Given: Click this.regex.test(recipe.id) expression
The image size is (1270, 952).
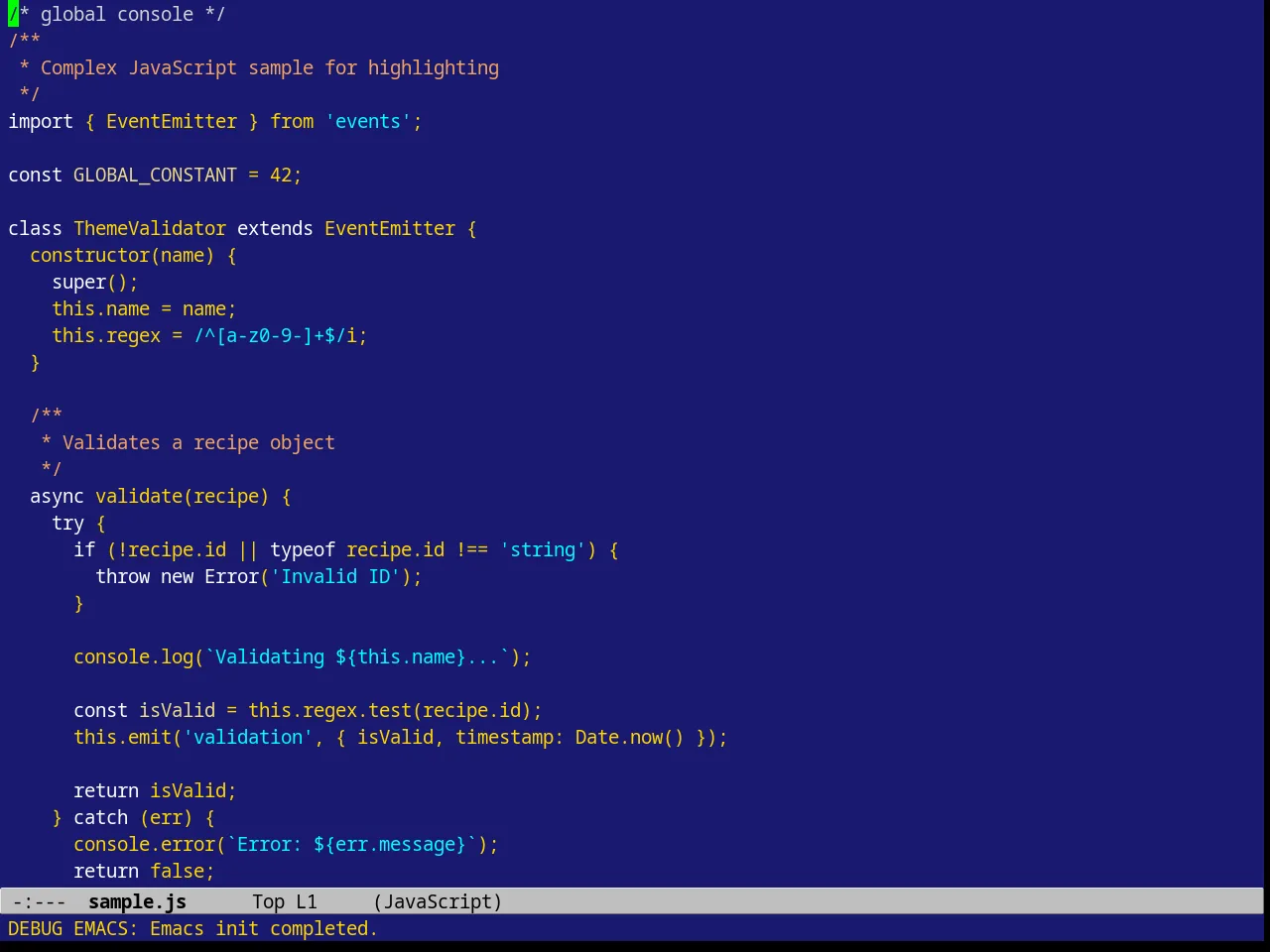Looking at the screenshot, I should pyautogui.click(x=390, y=710).
